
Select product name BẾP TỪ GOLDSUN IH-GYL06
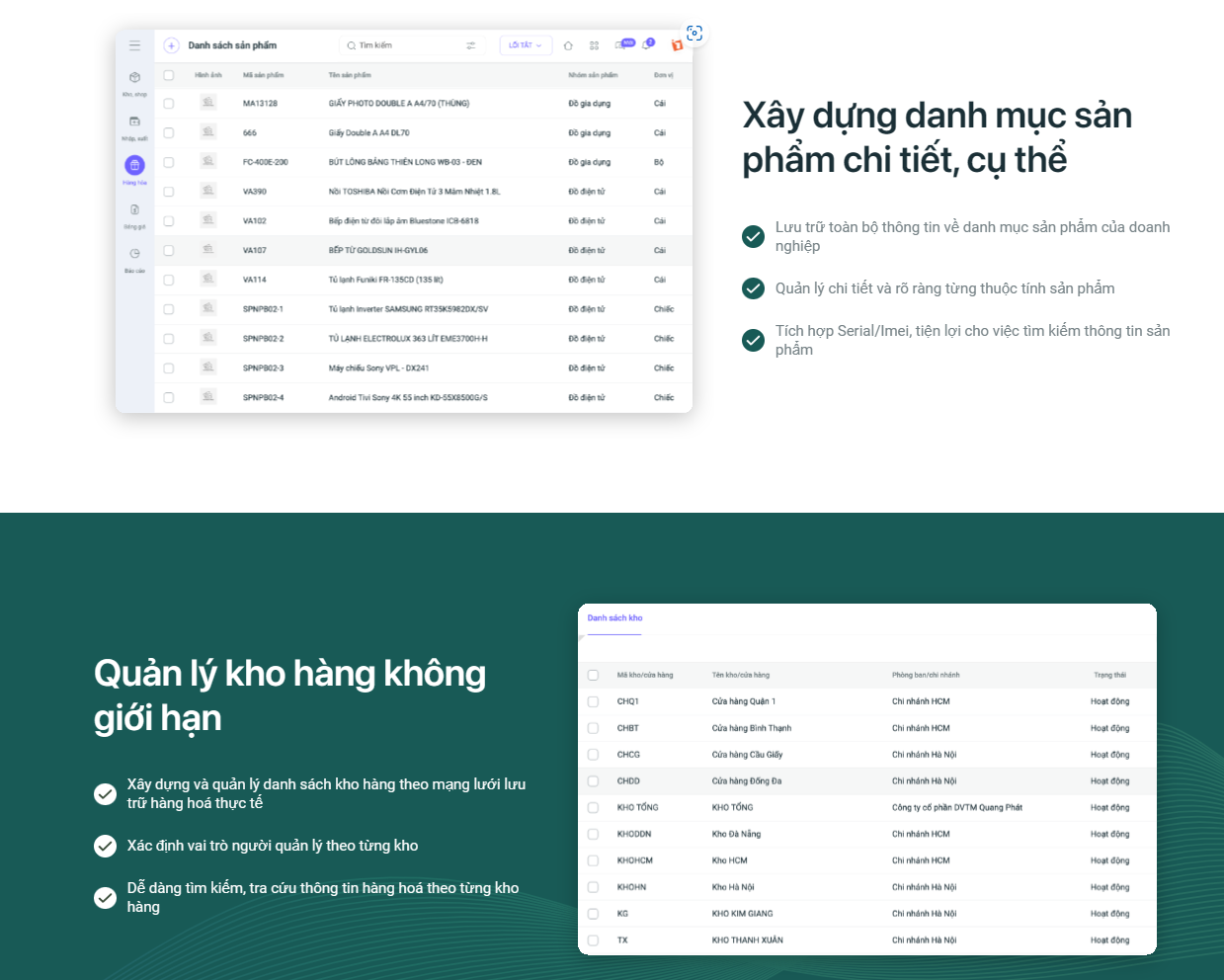click(378, 251)
